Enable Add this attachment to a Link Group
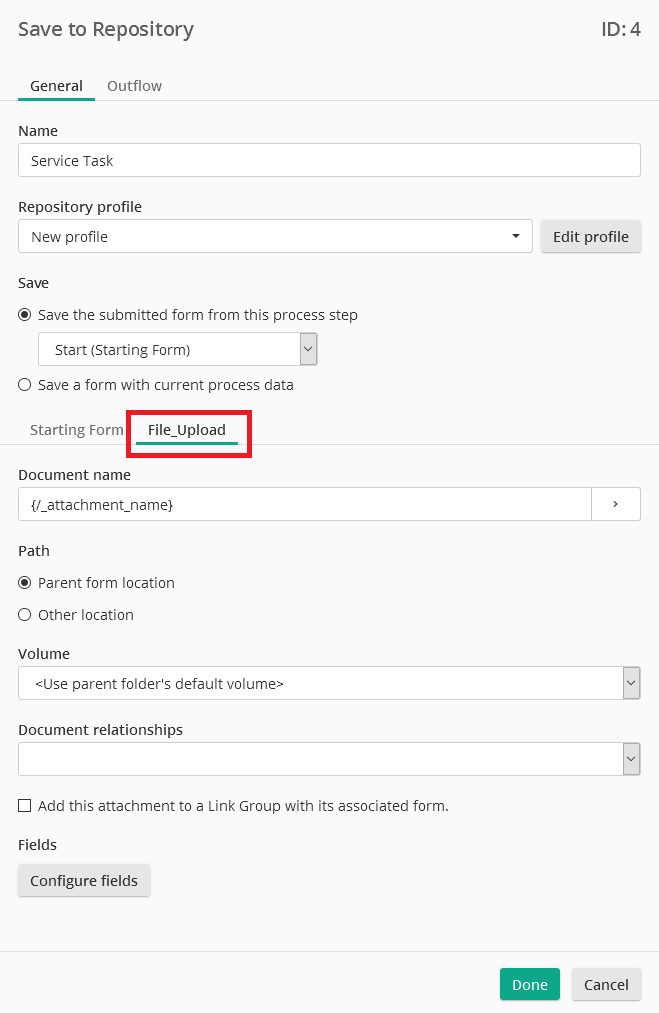 (25, 806)
